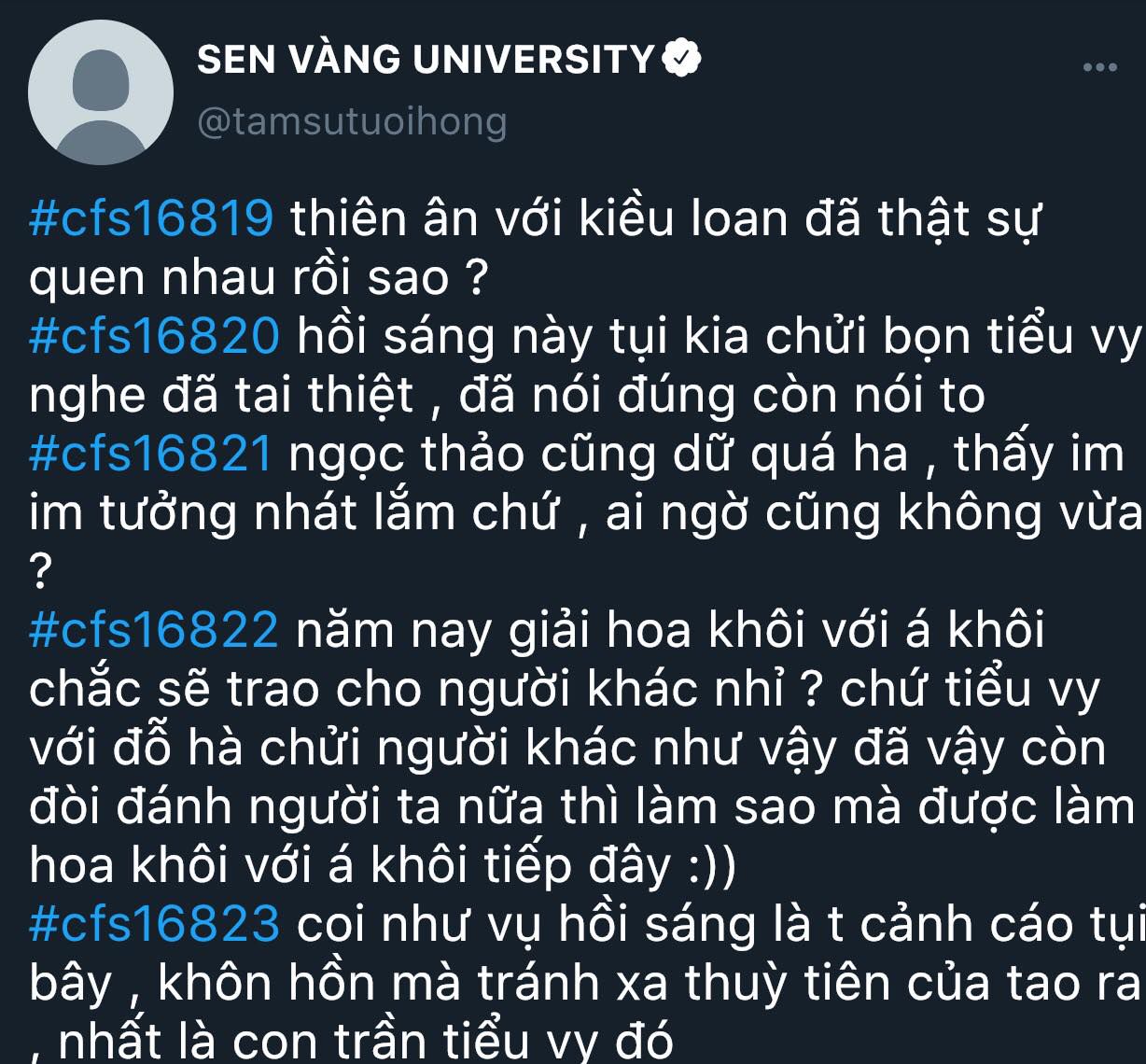The height and width of the screenshot is (1064, 1146).
Task: Open hashtag #cfs16820
Action: (155, 337)
